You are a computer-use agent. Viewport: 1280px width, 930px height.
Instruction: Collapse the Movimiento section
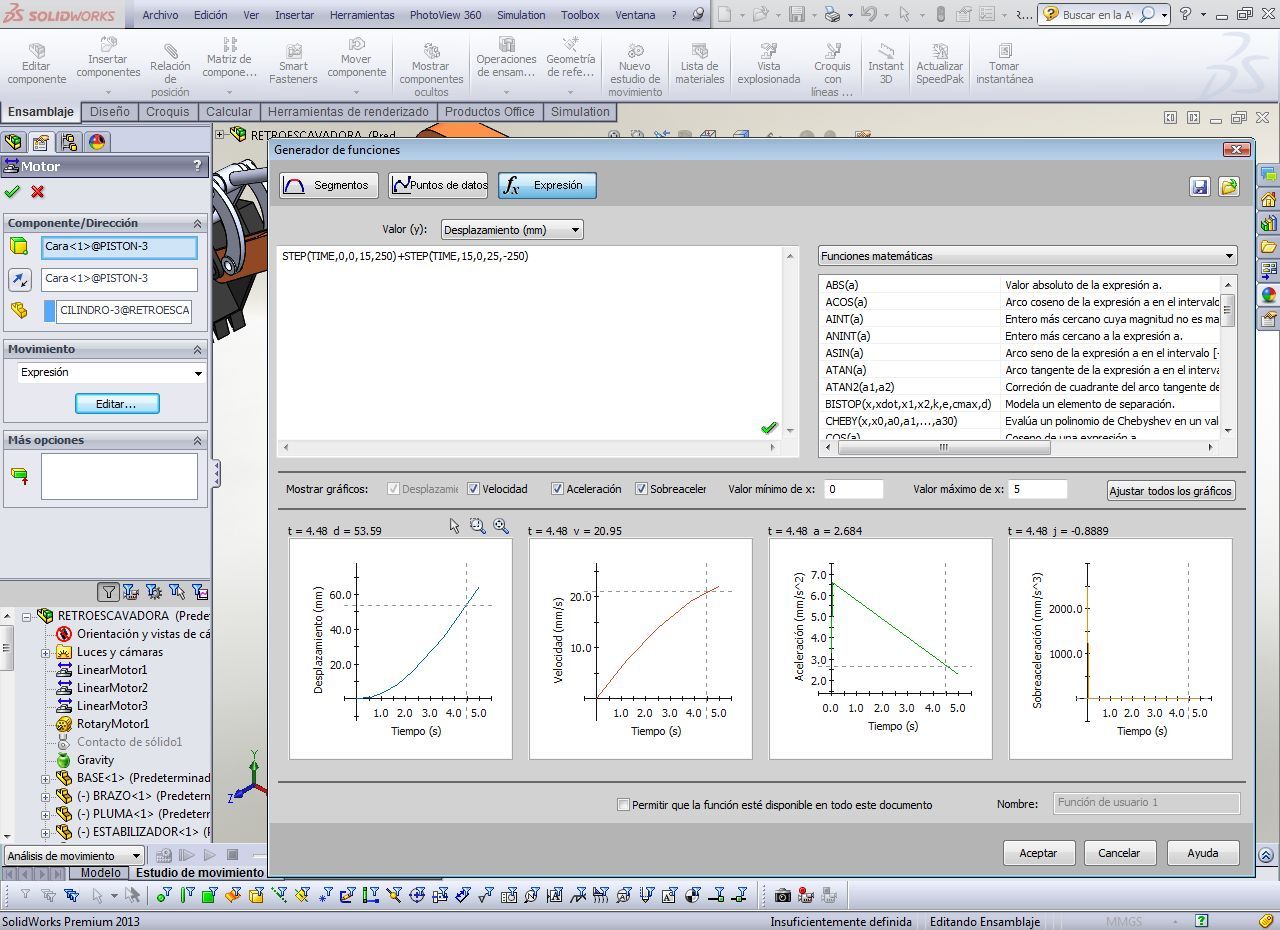point(197,349)
